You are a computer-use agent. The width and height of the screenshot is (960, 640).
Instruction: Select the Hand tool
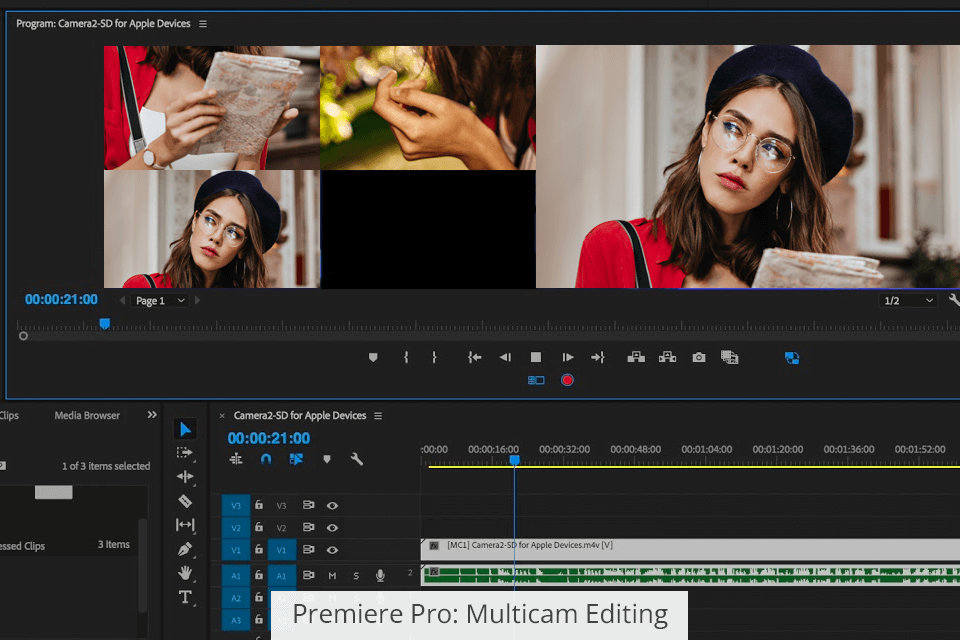coord(185,573)
